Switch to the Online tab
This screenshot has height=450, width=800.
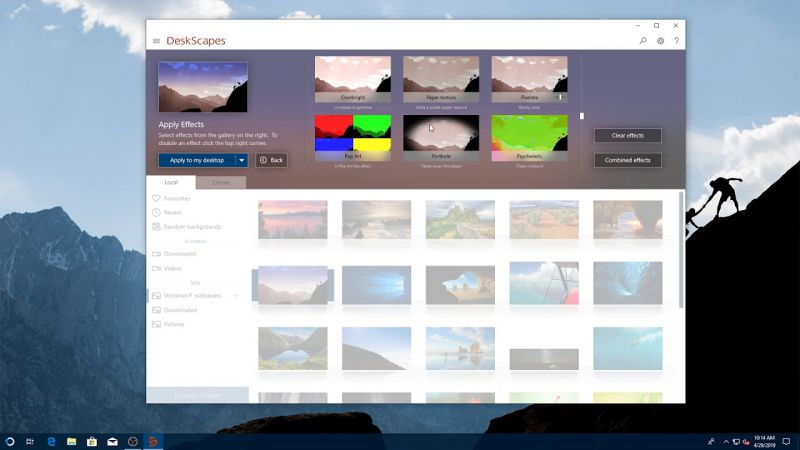point(221,183)
